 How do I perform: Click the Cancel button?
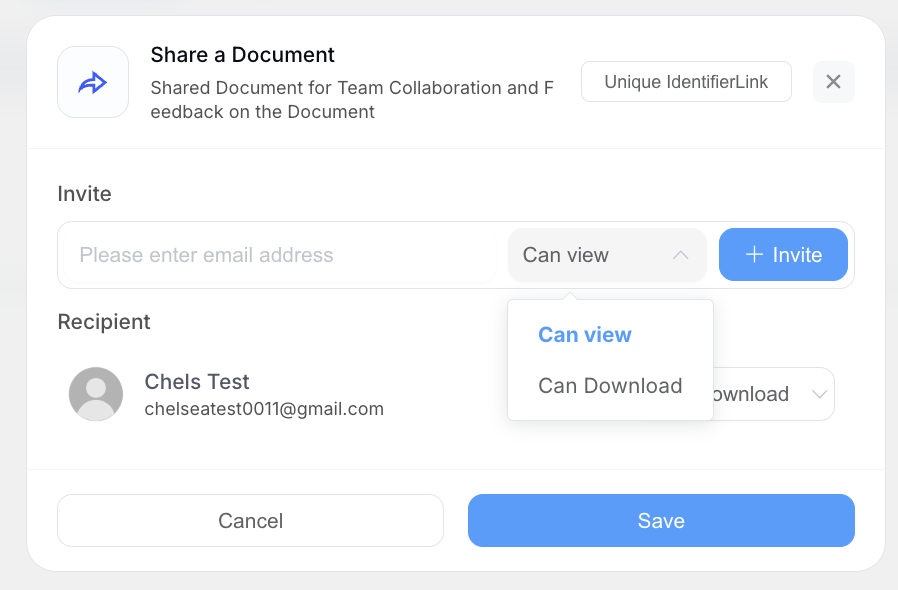pos(250,520)
